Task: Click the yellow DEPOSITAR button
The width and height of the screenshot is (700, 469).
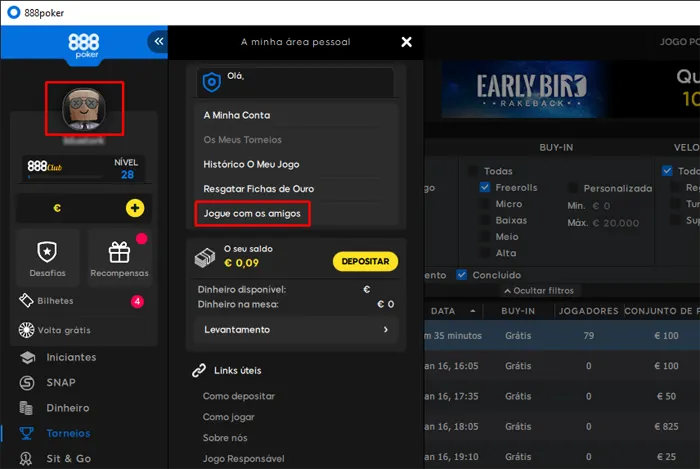Action: pyautogui.click(x=365, y=261)
